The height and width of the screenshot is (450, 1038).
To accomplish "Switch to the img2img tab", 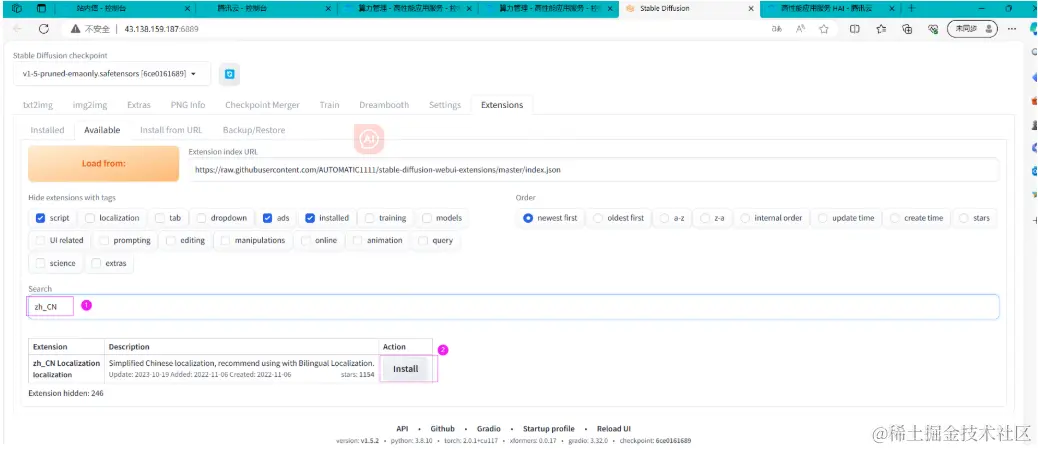I will (x=89, y=105).
